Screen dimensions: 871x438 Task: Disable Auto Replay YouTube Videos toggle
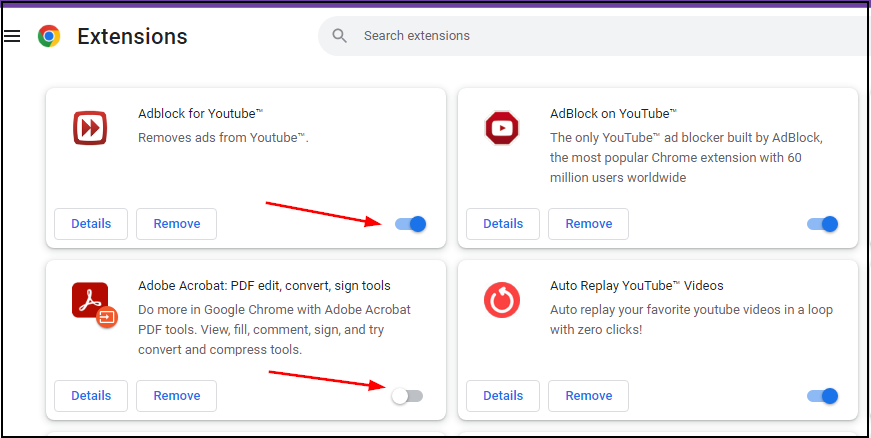(822, 396)
